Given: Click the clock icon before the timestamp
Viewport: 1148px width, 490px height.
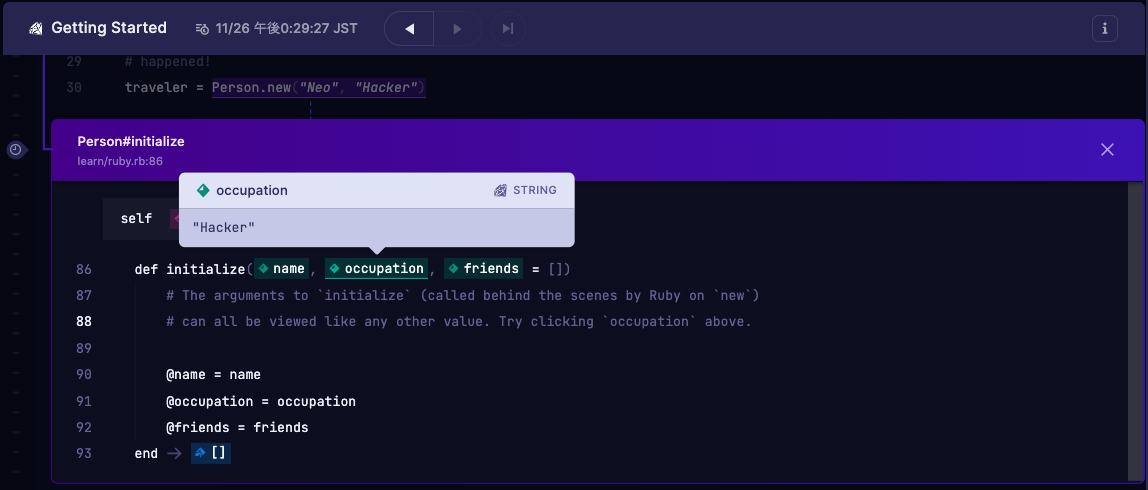Looking at the screenshot, I should pos(202,29).
